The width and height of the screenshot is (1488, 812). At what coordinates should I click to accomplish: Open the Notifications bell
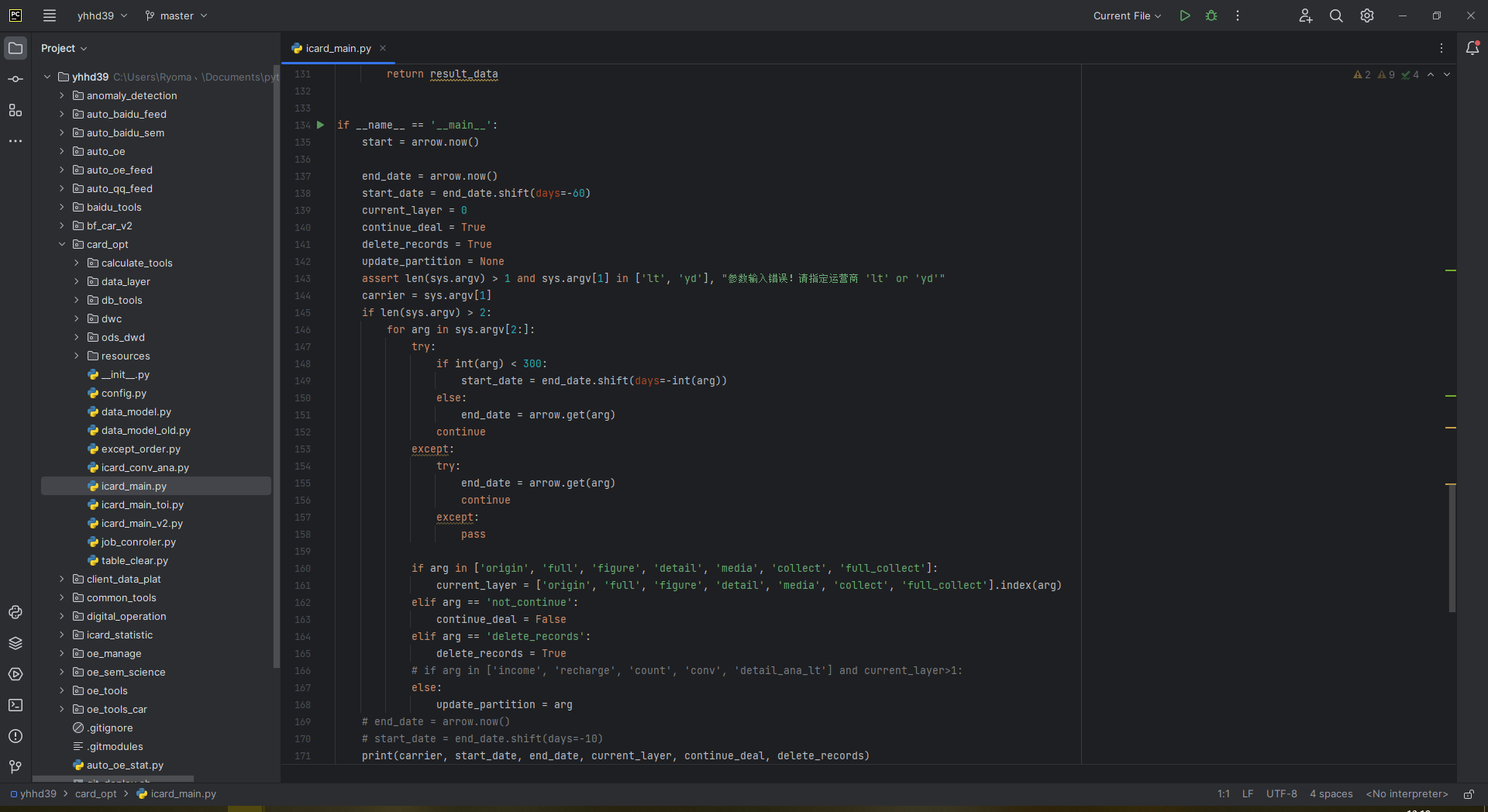point(1472,48)
